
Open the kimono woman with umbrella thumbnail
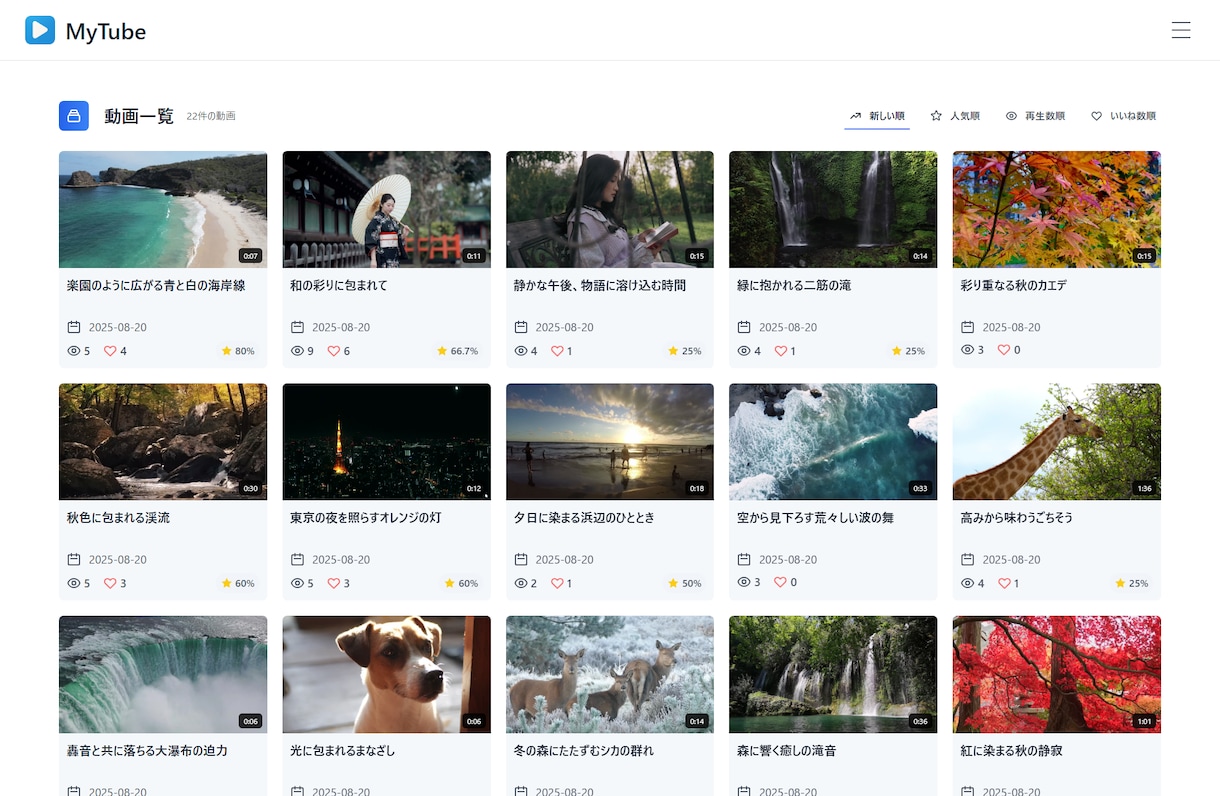(386, 209)
